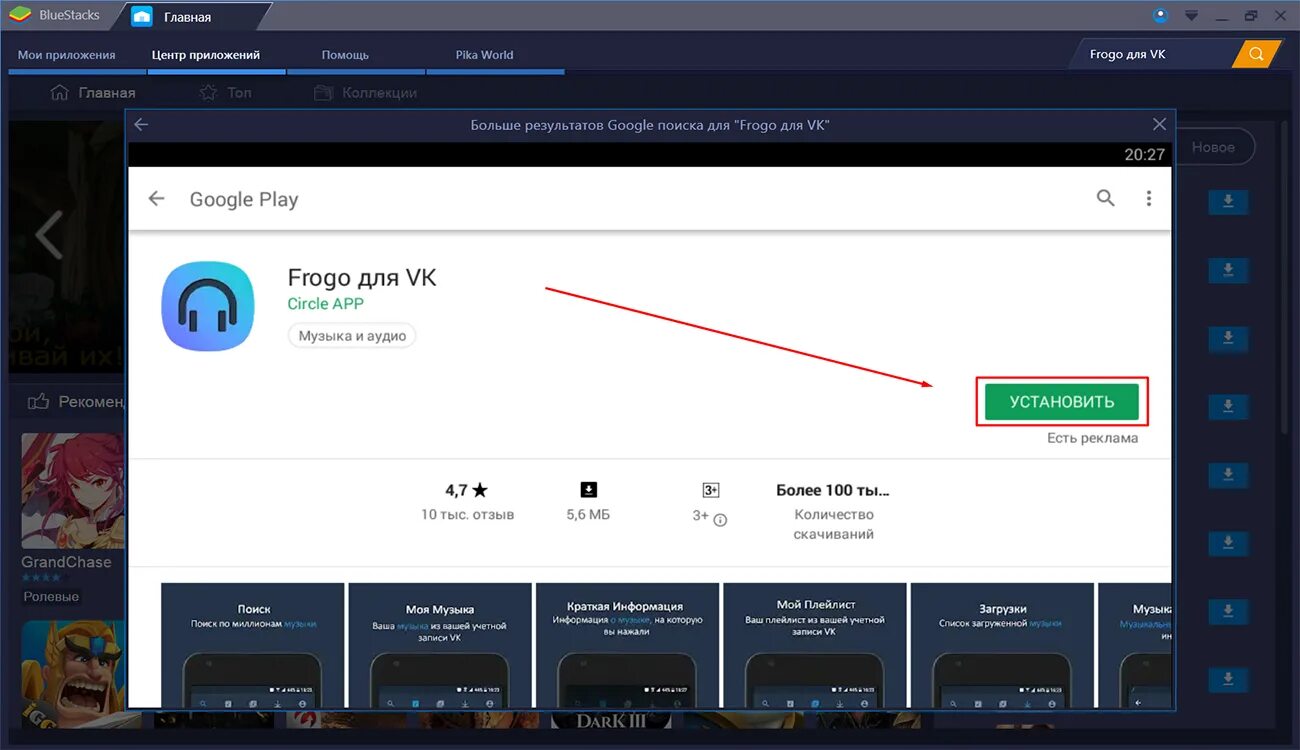Click the Ролевые genre label
The width and height of the screenshot is (1300, 750).
click(x=51, y=597)
